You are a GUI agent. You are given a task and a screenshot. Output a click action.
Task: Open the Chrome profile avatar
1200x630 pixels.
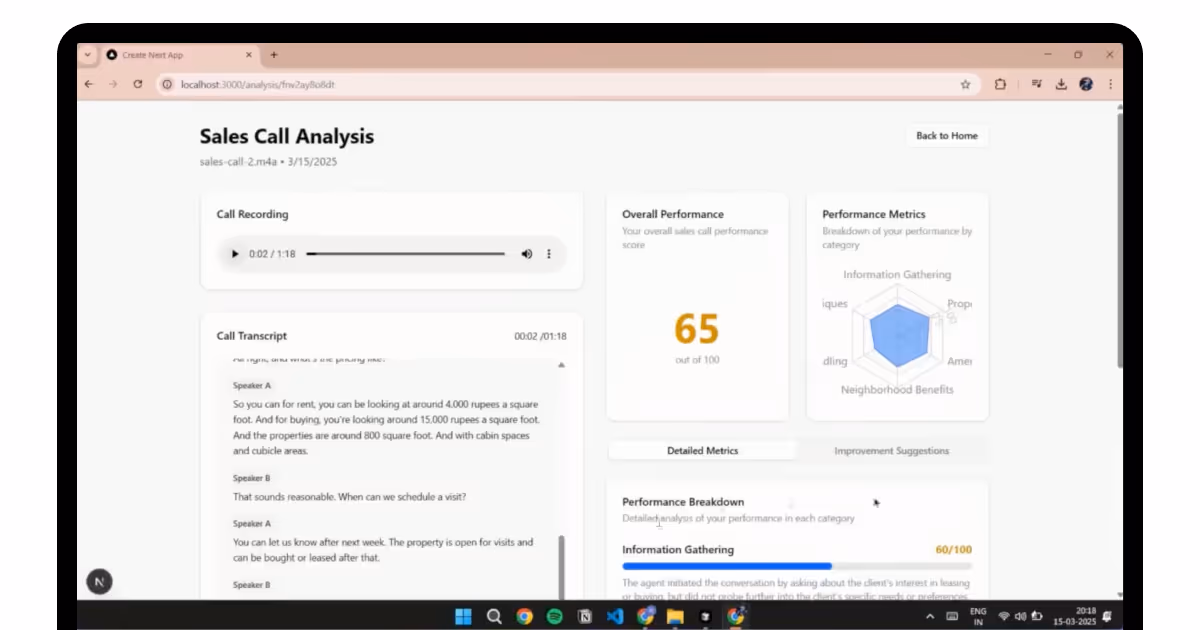1086,85
